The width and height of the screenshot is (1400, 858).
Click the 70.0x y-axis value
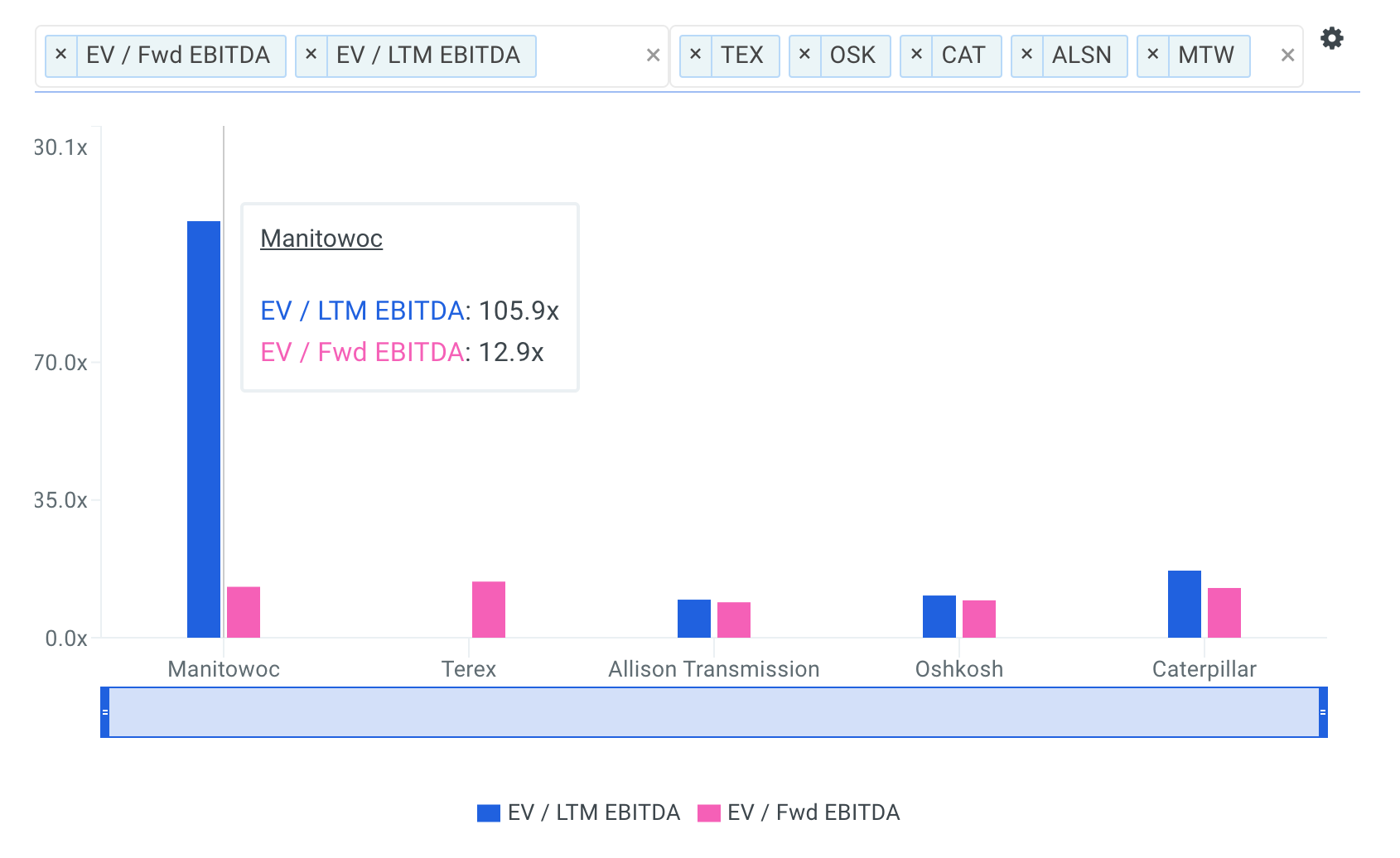[x=60, y=363]
